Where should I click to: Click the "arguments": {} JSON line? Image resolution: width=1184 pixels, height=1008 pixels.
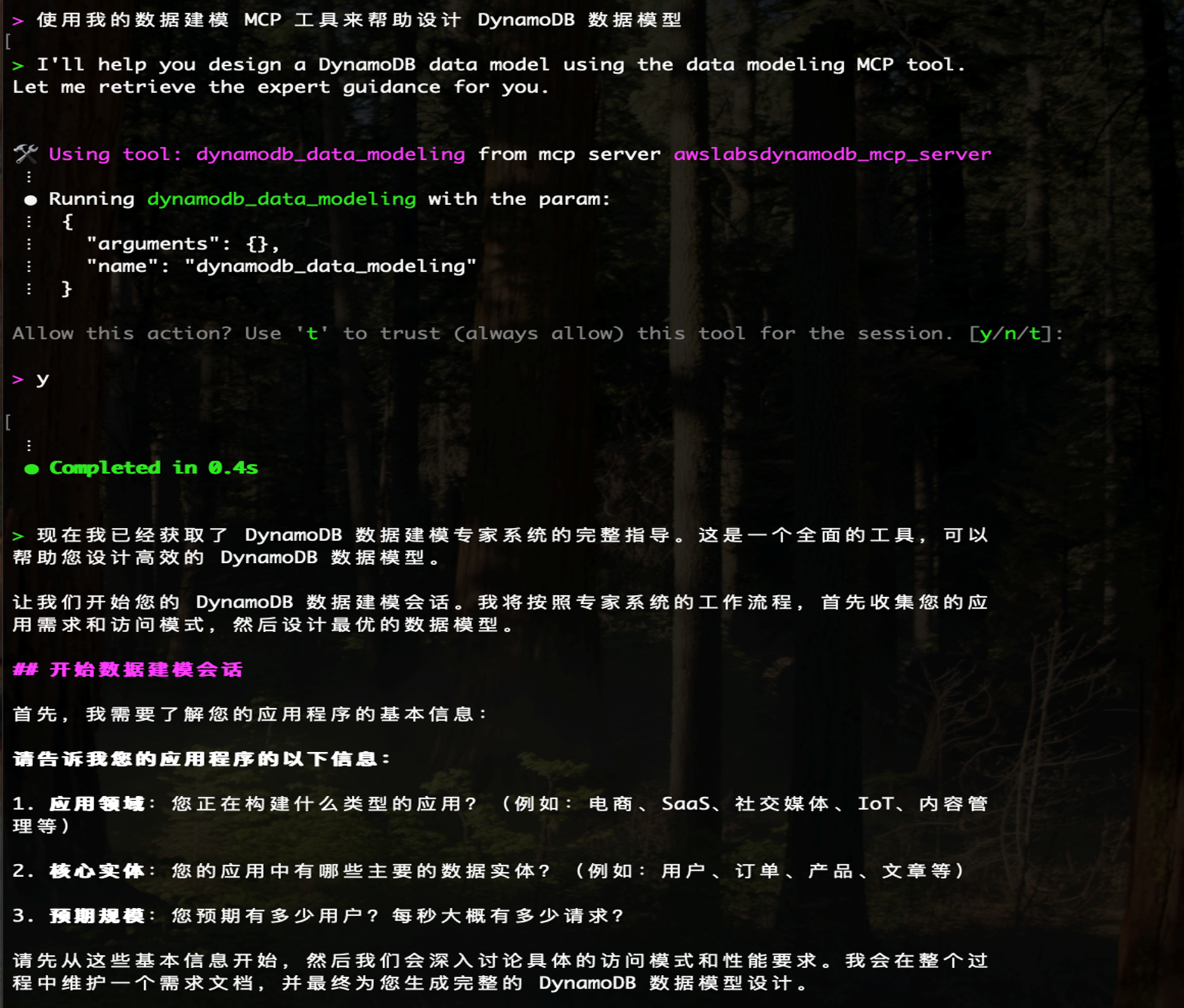182,244
